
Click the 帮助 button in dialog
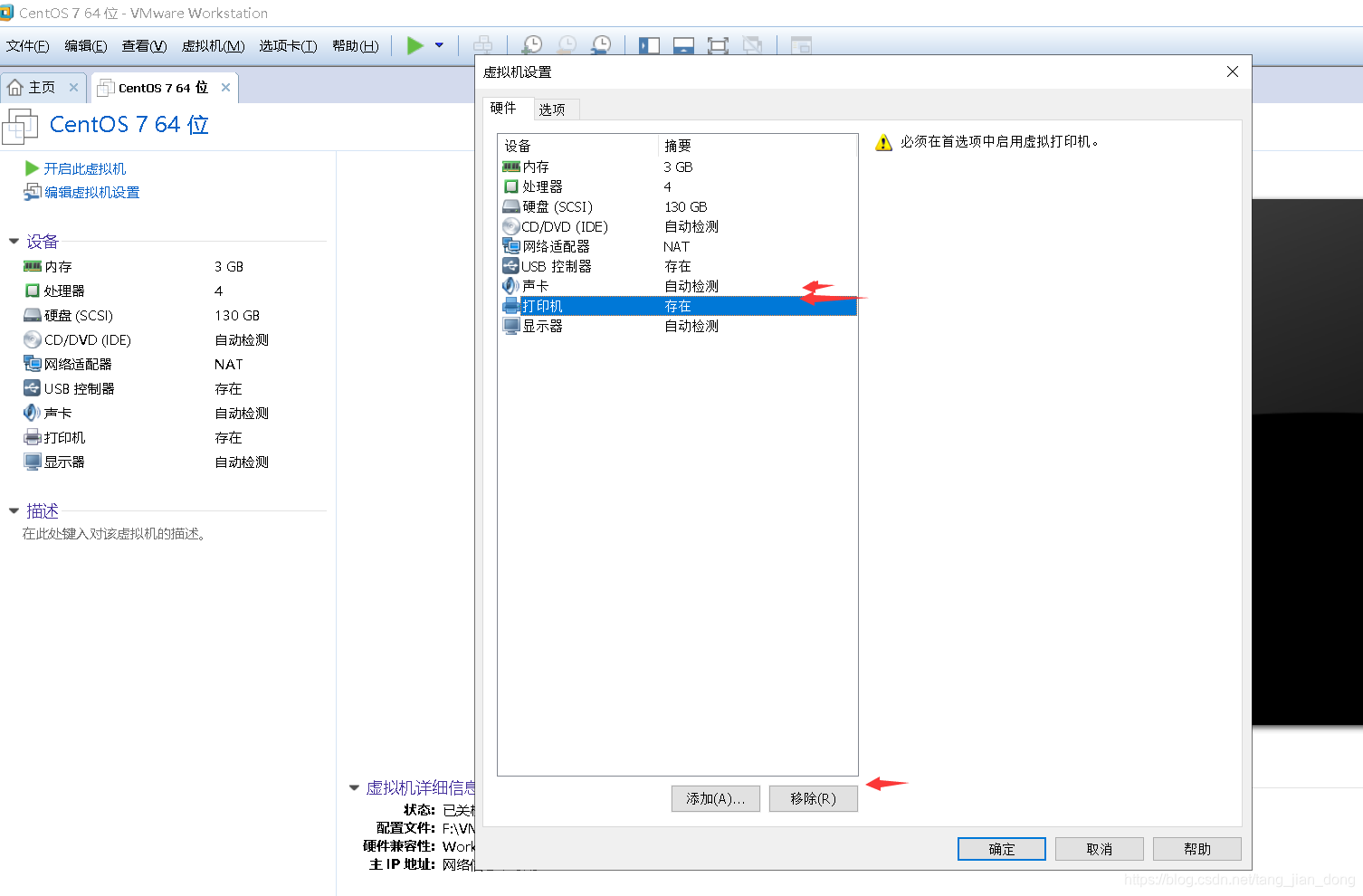coord(1197,849)
